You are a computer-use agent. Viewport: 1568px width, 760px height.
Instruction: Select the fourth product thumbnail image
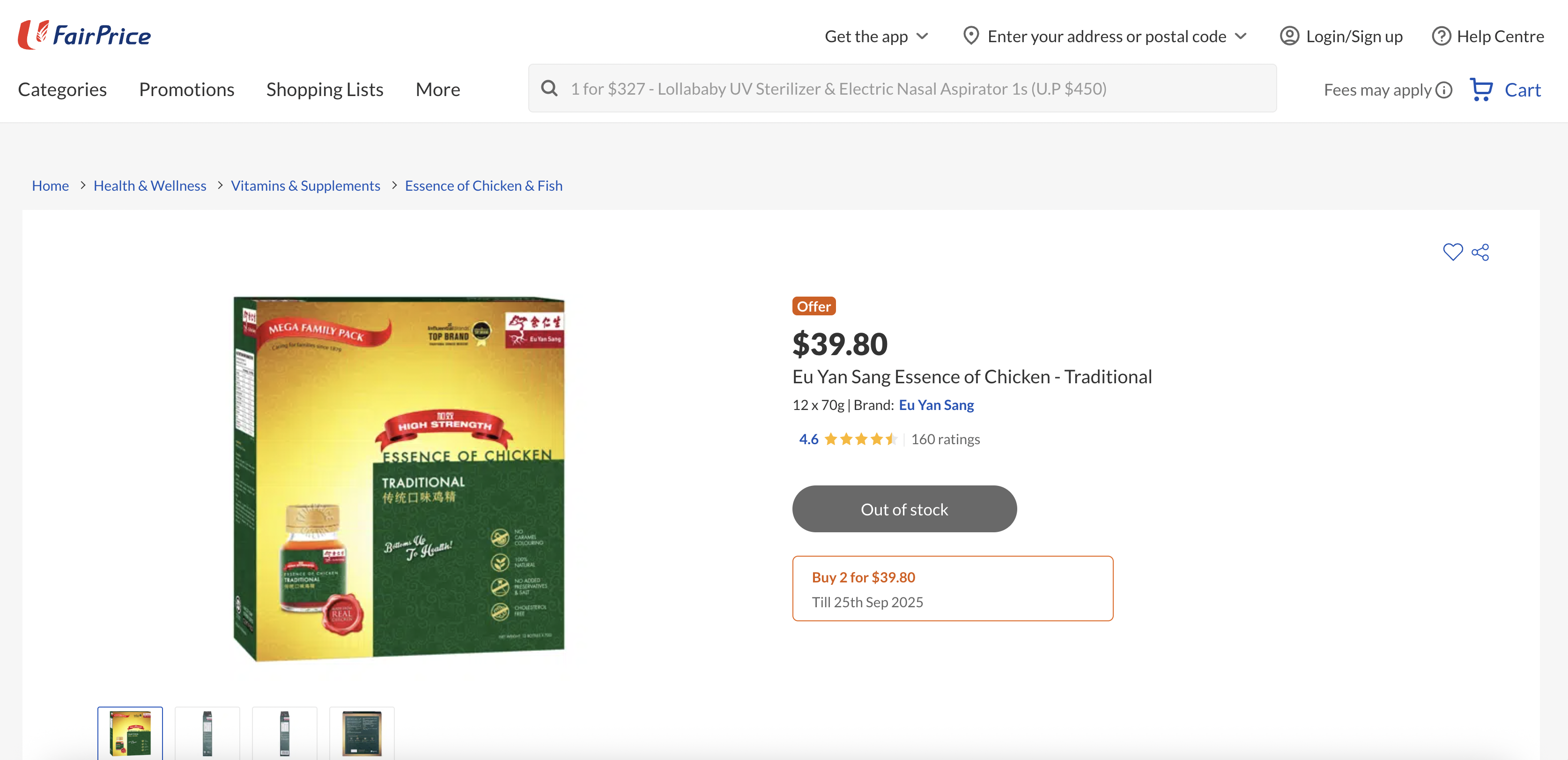(362, 733)
